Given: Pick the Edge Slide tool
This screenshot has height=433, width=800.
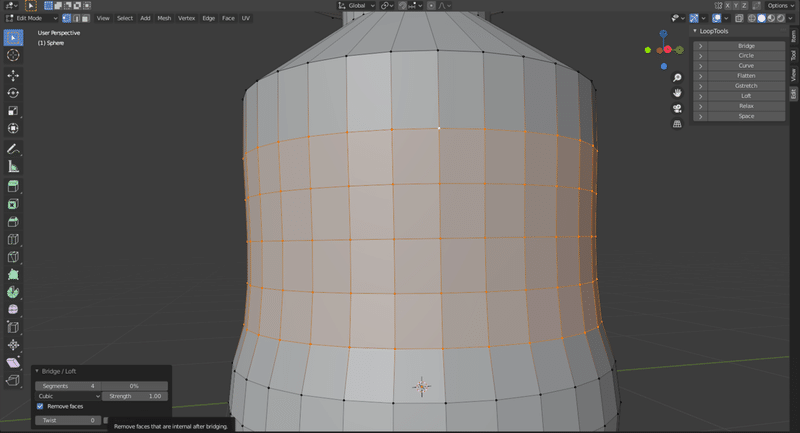Looking at the screenshot, I should 13,327.
